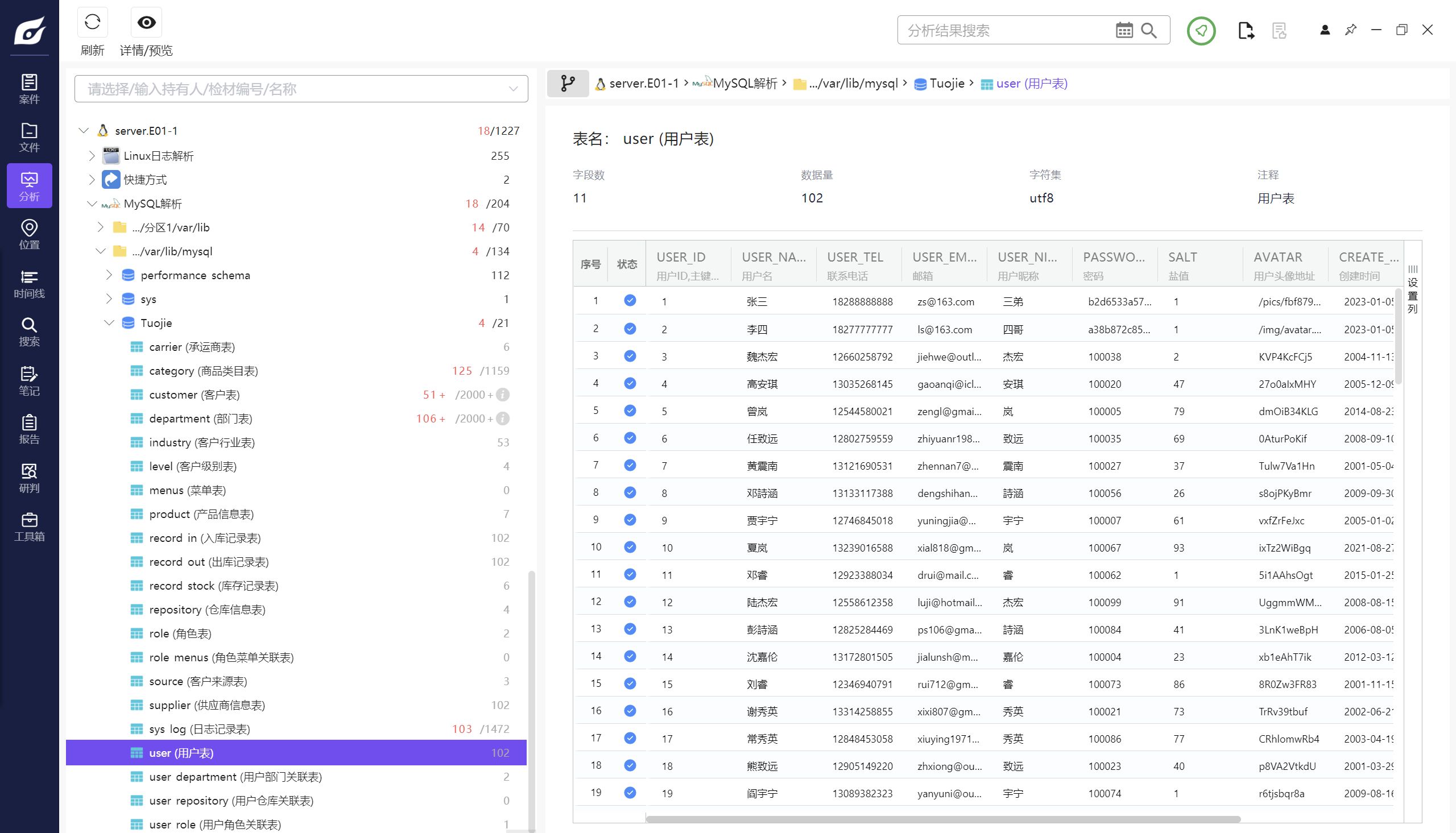
Task: Open the location (位置) sidebar icon
Action: [29, 235]
